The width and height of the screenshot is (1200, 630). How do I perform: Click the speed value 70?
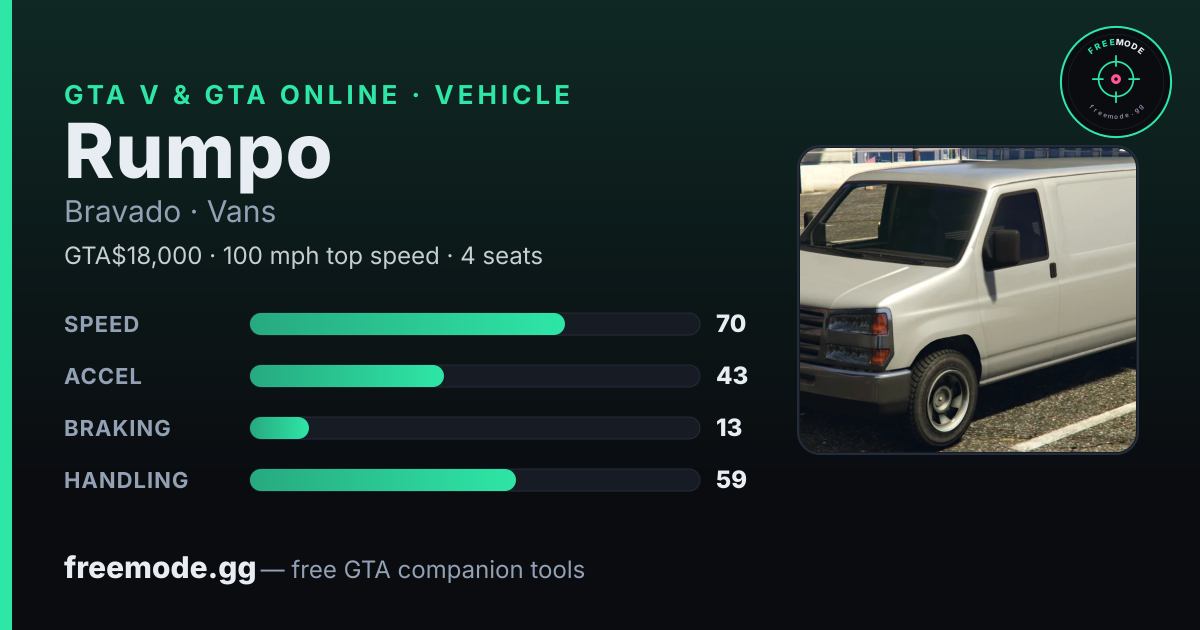click(731, 324)
